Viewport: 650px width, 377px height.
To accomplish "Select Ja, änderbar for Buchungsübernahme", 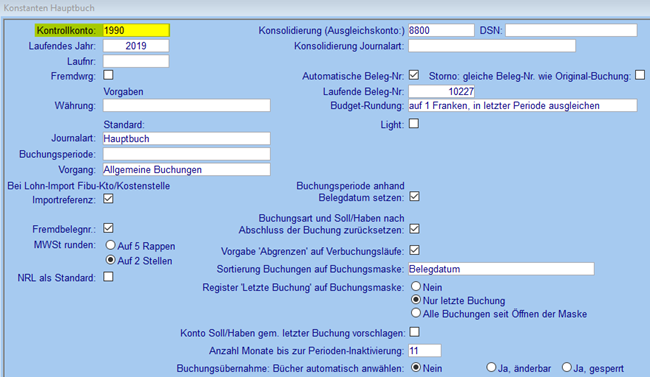I will tap(491, 367).
